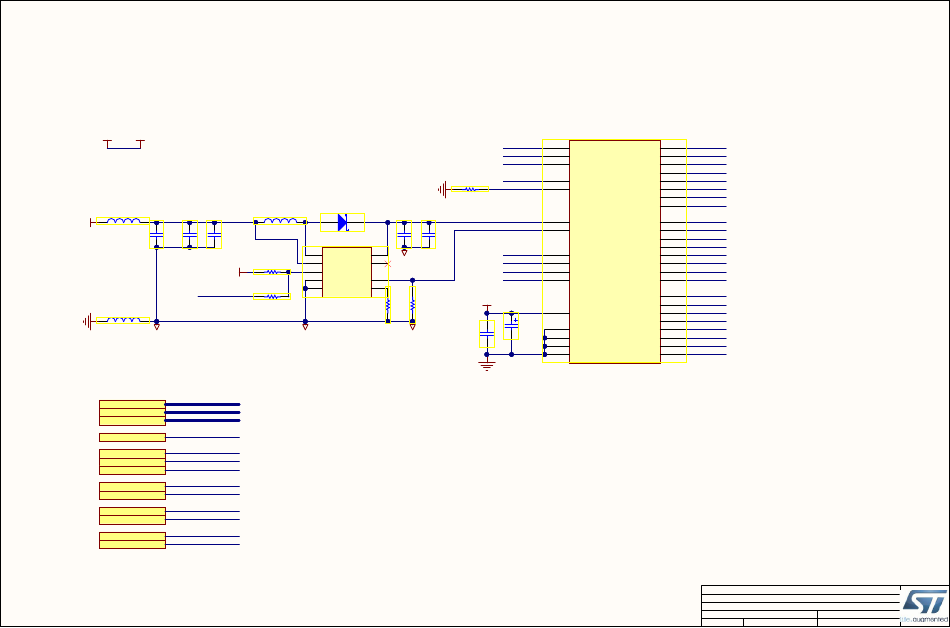Screen dimensions: 950x628
Task: Select the lower resistor left of the small IC
Action: coord(272,297)
